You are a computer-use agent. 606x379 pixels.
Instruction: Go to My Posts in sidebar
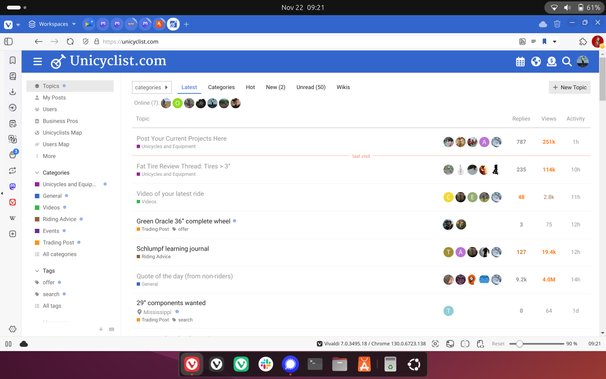coord(54,98)
